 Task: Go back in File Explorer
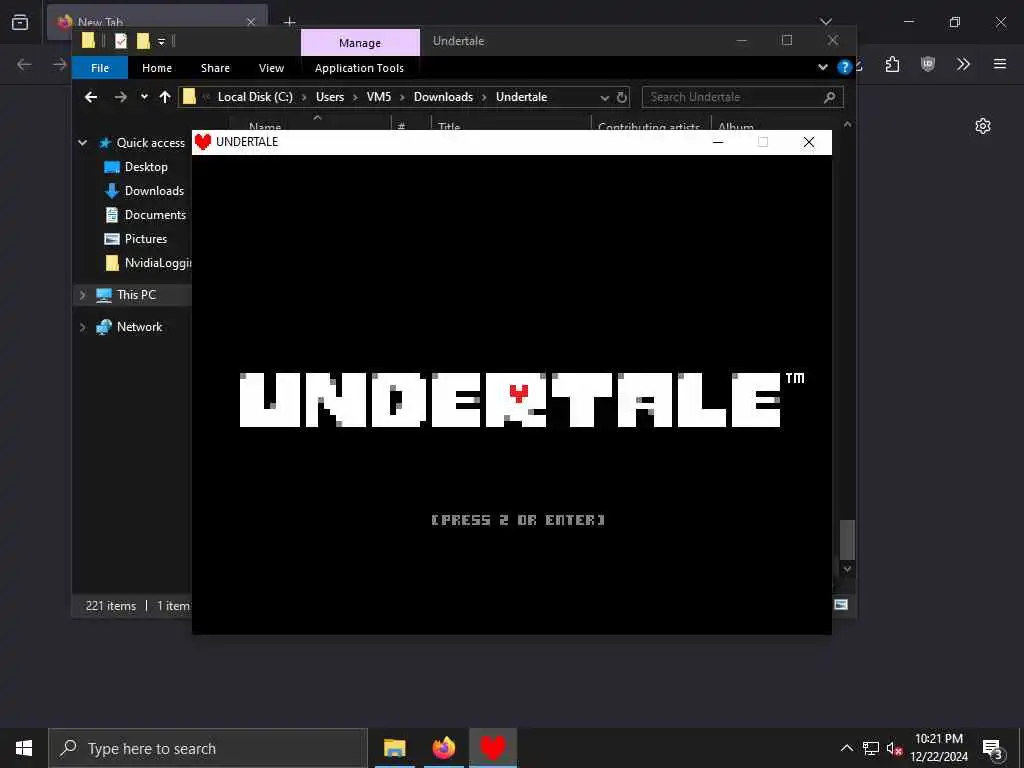tap(91, 97)
